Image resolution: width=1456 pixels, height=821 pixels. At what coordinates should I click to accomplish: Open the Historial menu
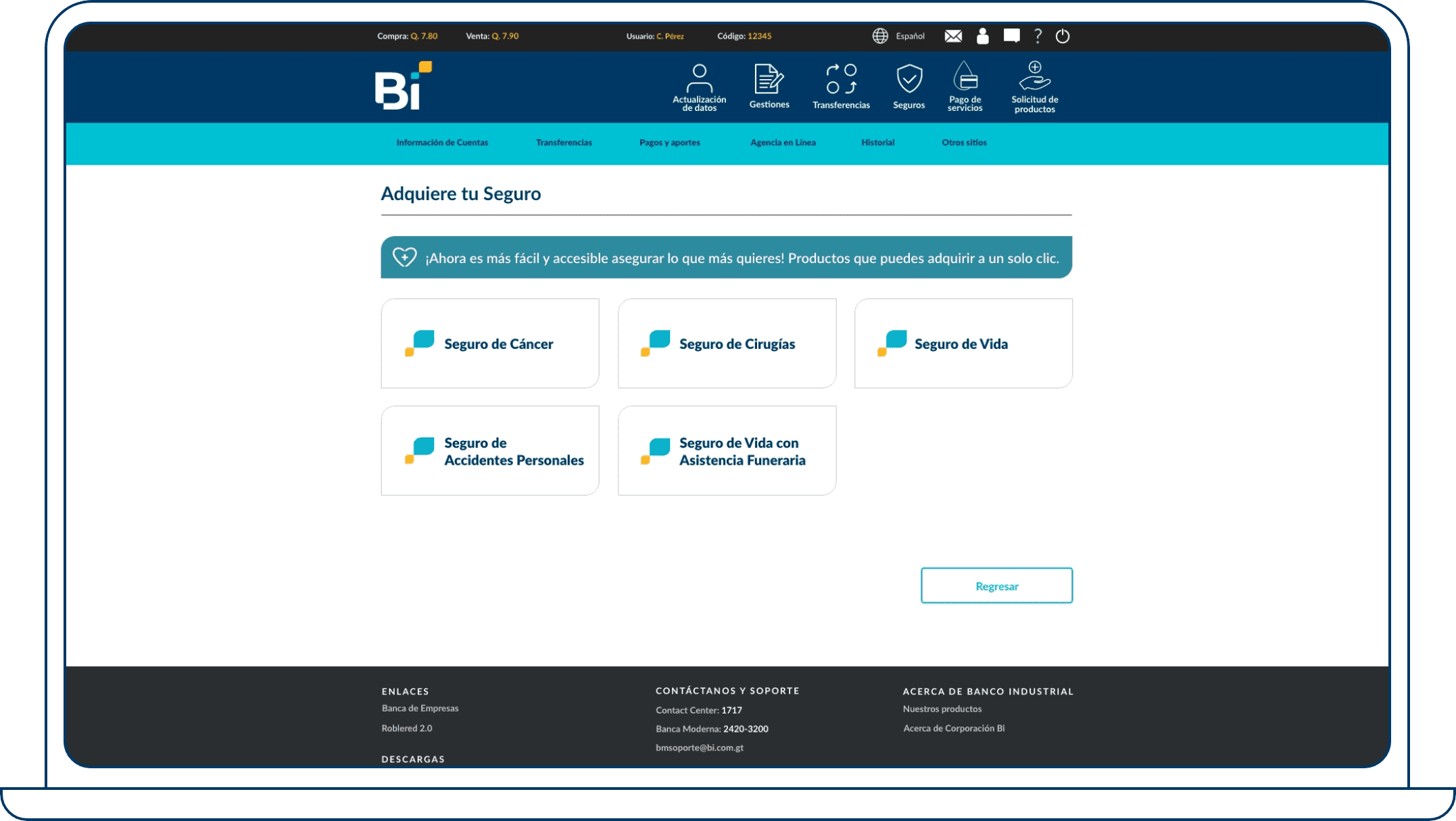click(877, 143)
